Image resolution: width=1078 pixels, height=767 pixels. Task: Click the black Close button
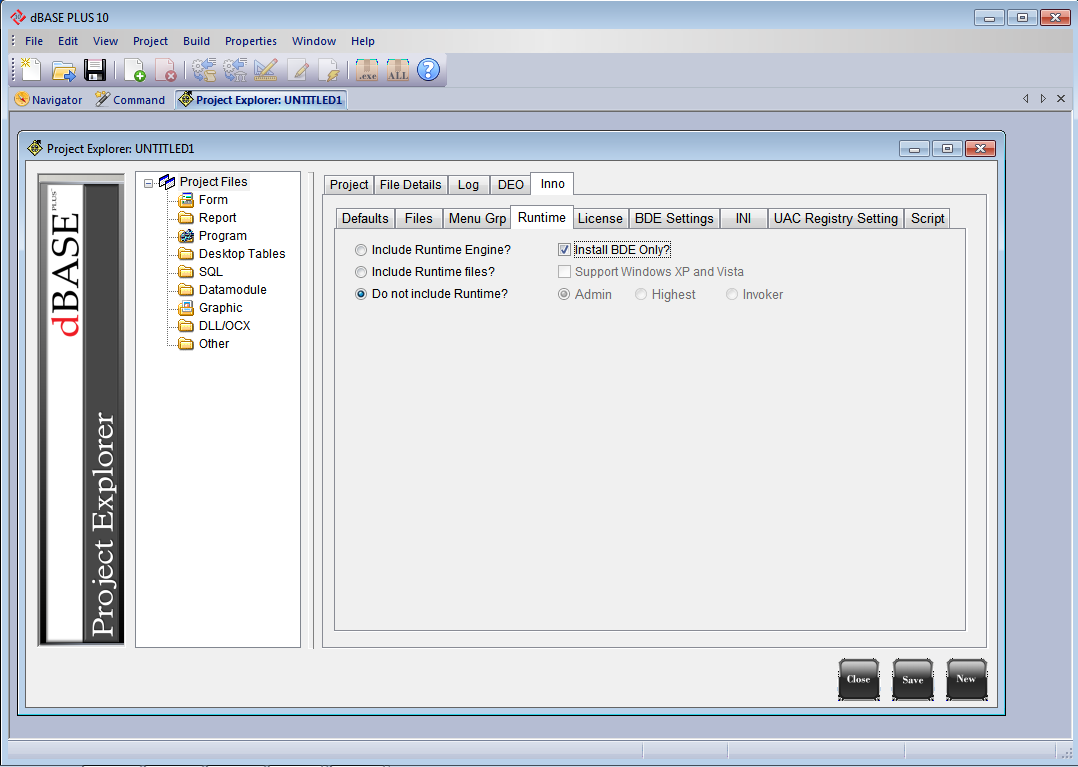coord(859,679)
